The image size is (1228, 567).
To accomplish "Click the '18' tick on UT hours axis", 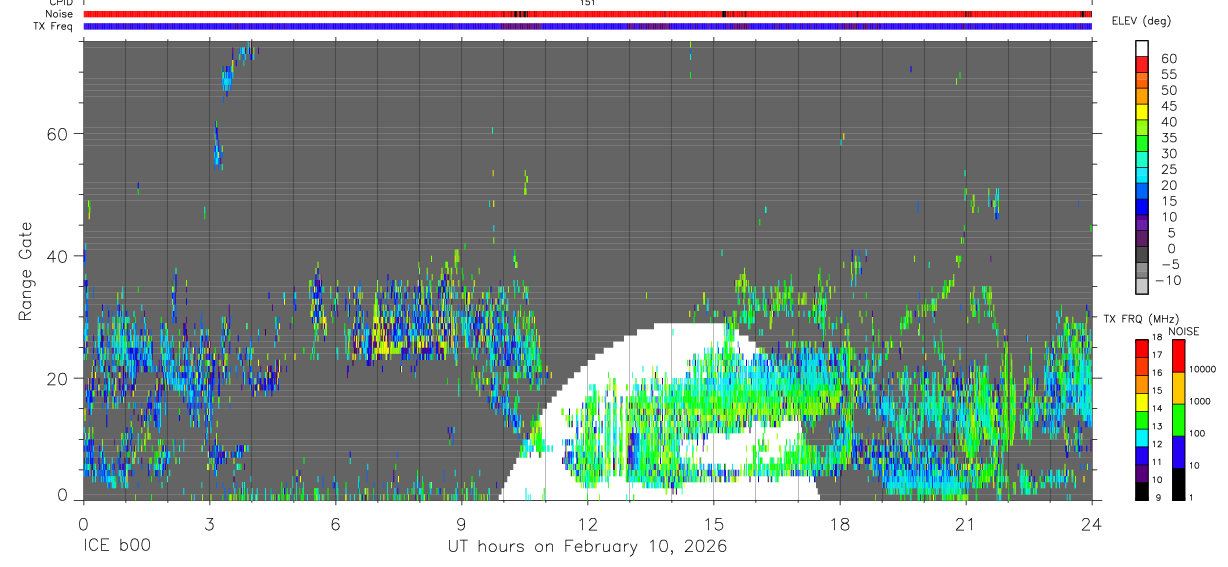I will pos(839,523).
